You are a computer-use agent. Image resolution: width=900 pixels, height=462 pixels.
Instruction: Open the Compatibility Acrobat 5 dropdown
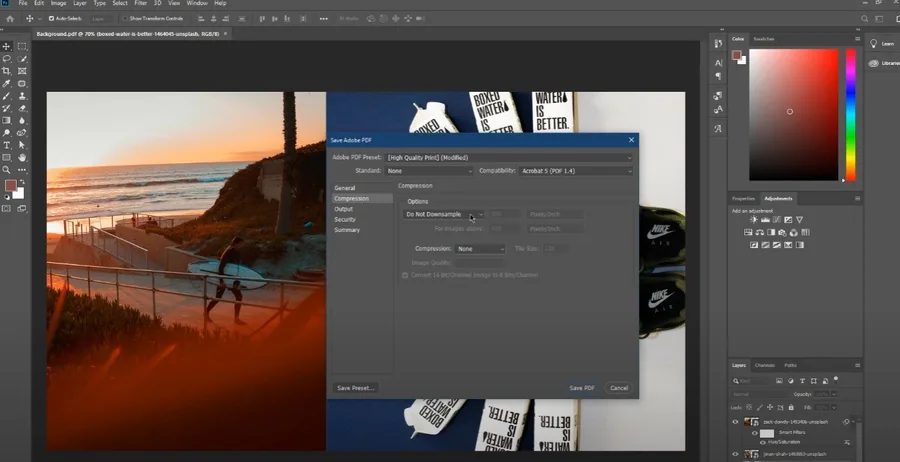tap(576, 170)
